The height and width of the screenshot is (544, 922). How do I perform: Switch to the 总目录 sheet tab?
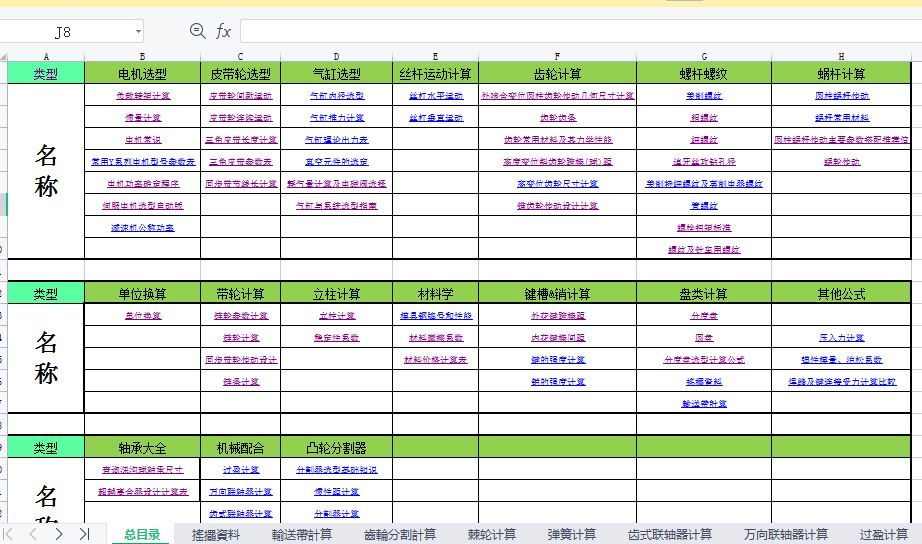point(142,534)
